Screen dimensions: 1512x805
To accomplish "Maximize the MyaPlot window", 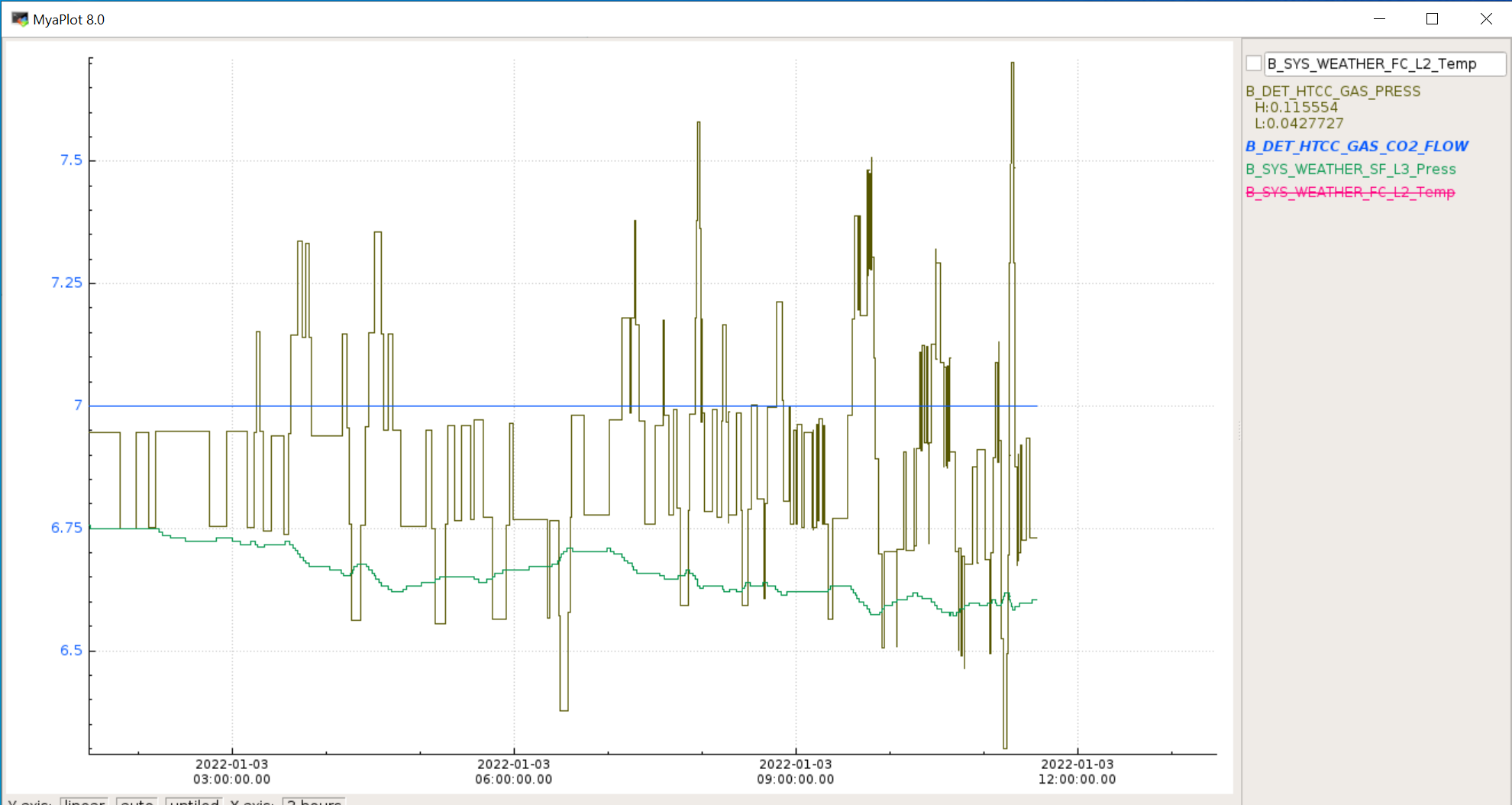I will [x=1433, y=19].
